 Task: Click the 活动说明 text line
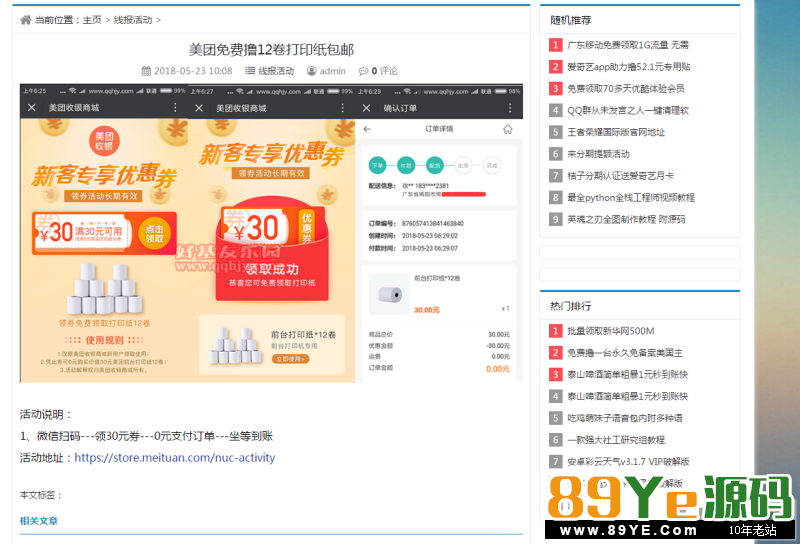coord(46,414)
